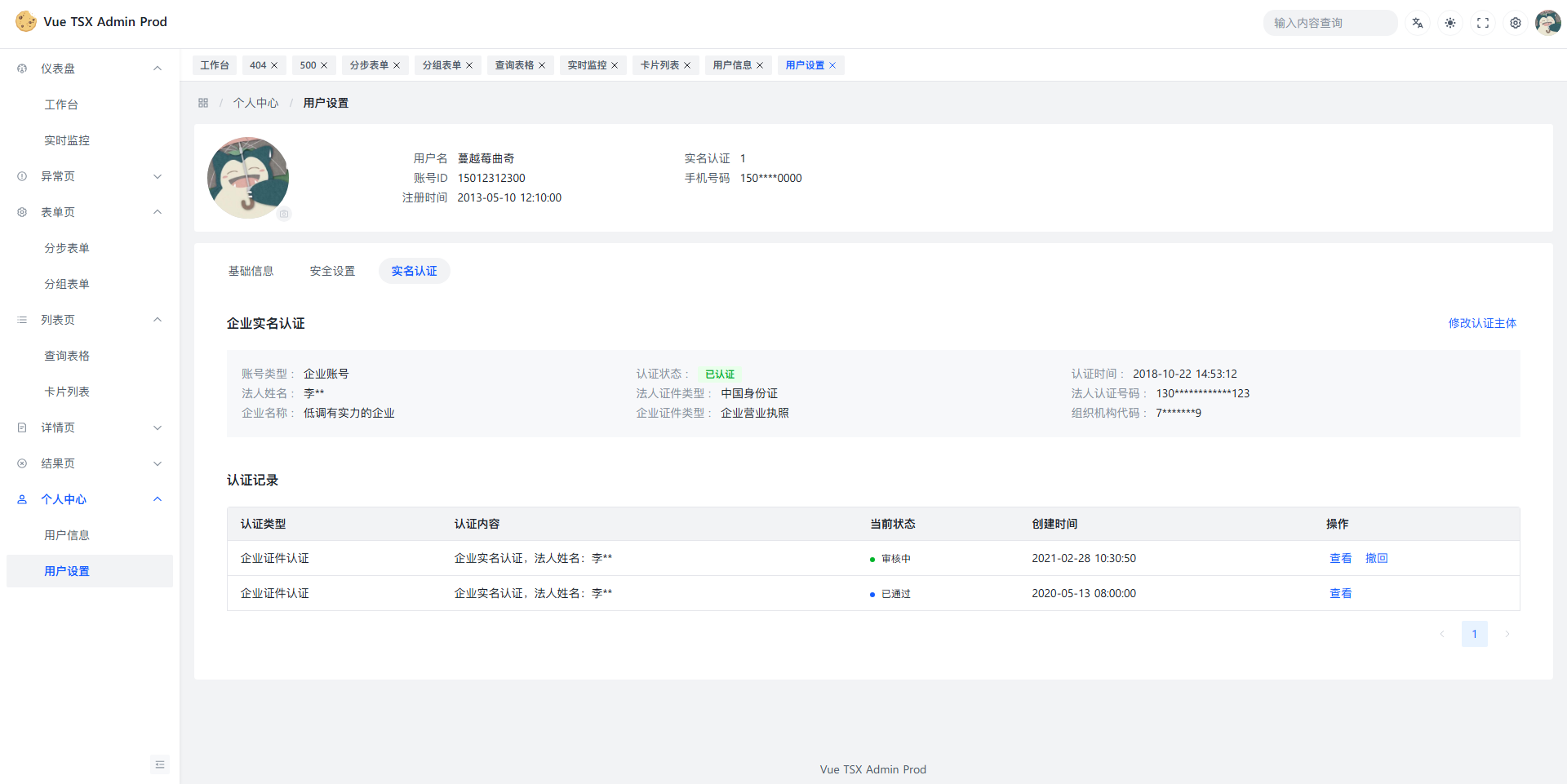Viewport: 1567px width, 784px height.
Task: Click the search input field
Action: tap(1330, 23)
